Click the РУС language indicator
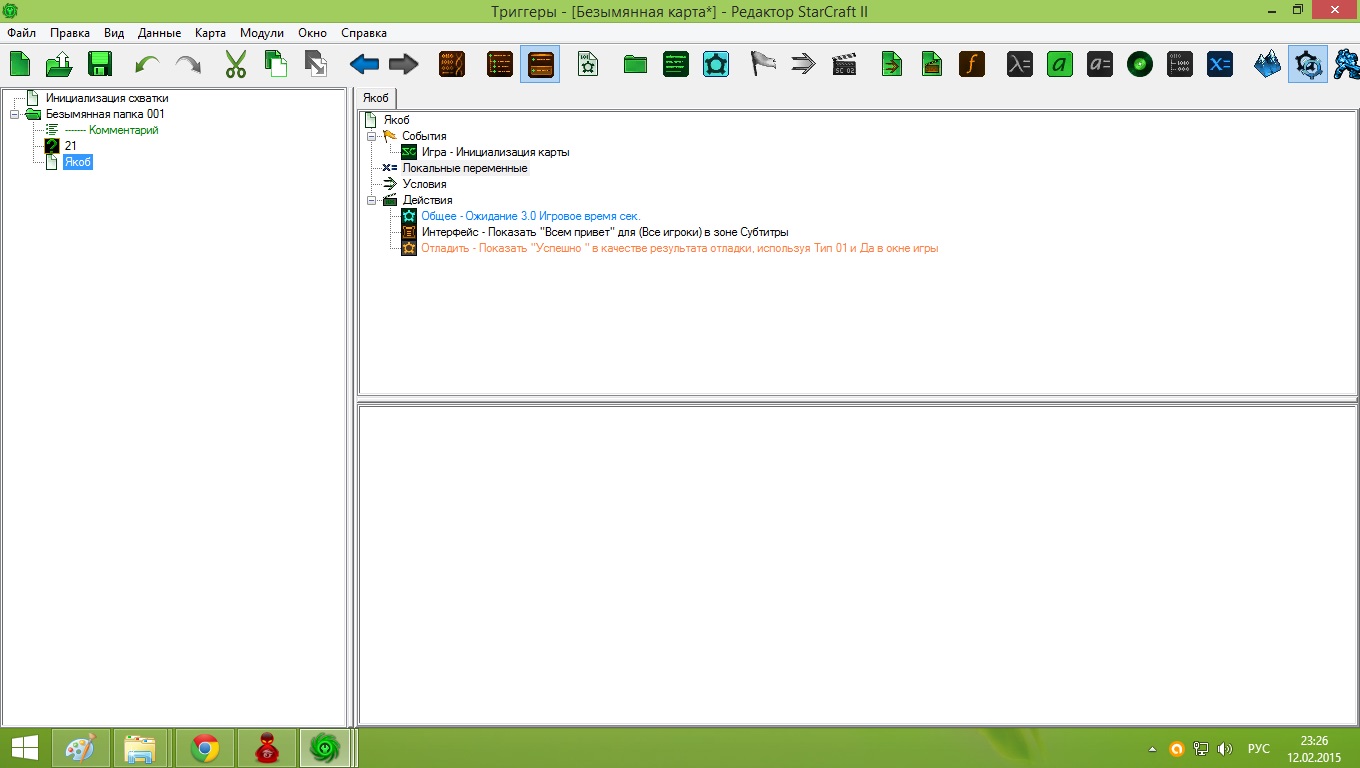Image resolution: width=1360 pixels, height=768 pixels. 1259,749
